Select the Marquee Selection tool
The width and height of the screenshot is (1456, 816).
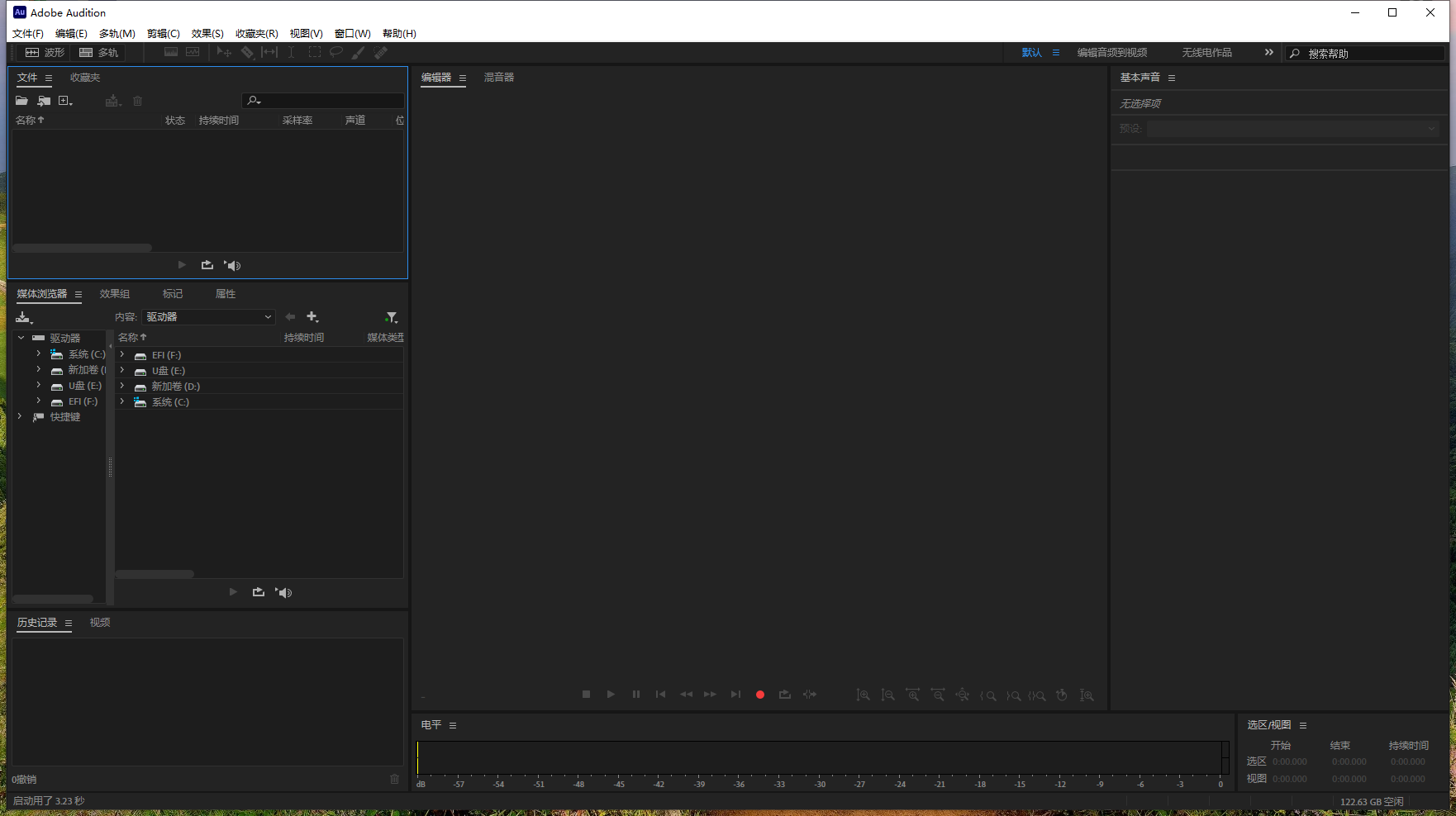[315, 52]
